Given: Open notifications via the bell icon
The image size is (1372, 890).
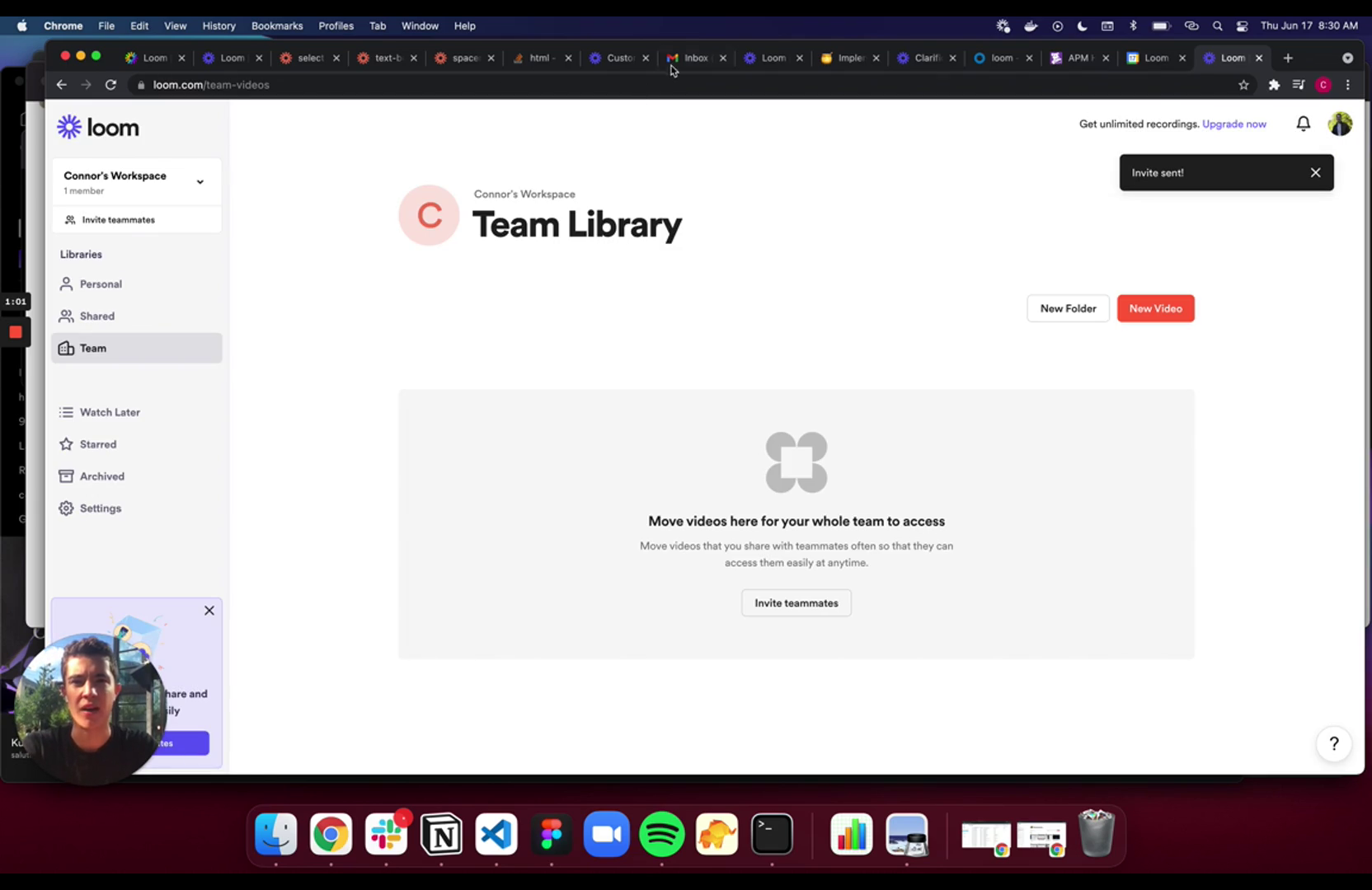Looking at the screenshot, I should [1303, 124].
